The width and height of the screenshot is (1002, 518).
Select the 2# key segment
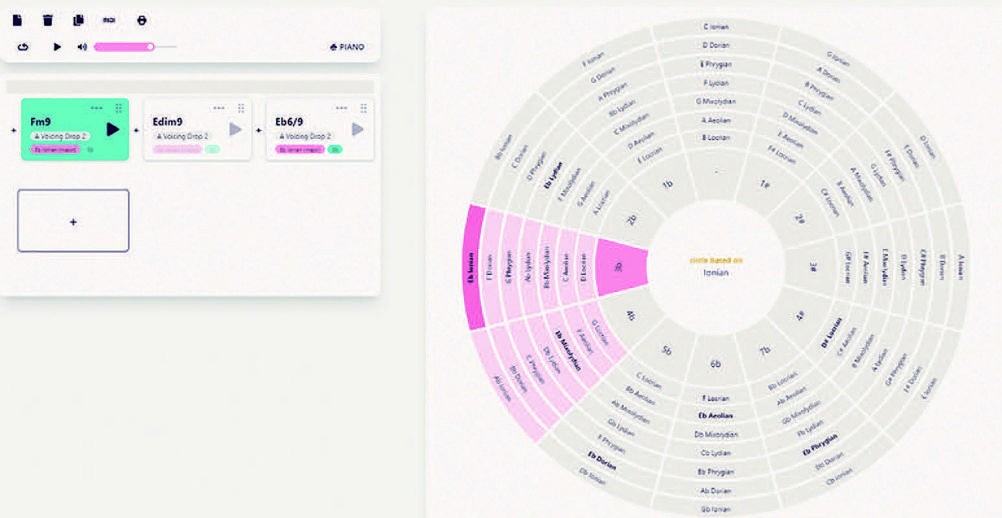pyautogui.click(x=799, y=218)
